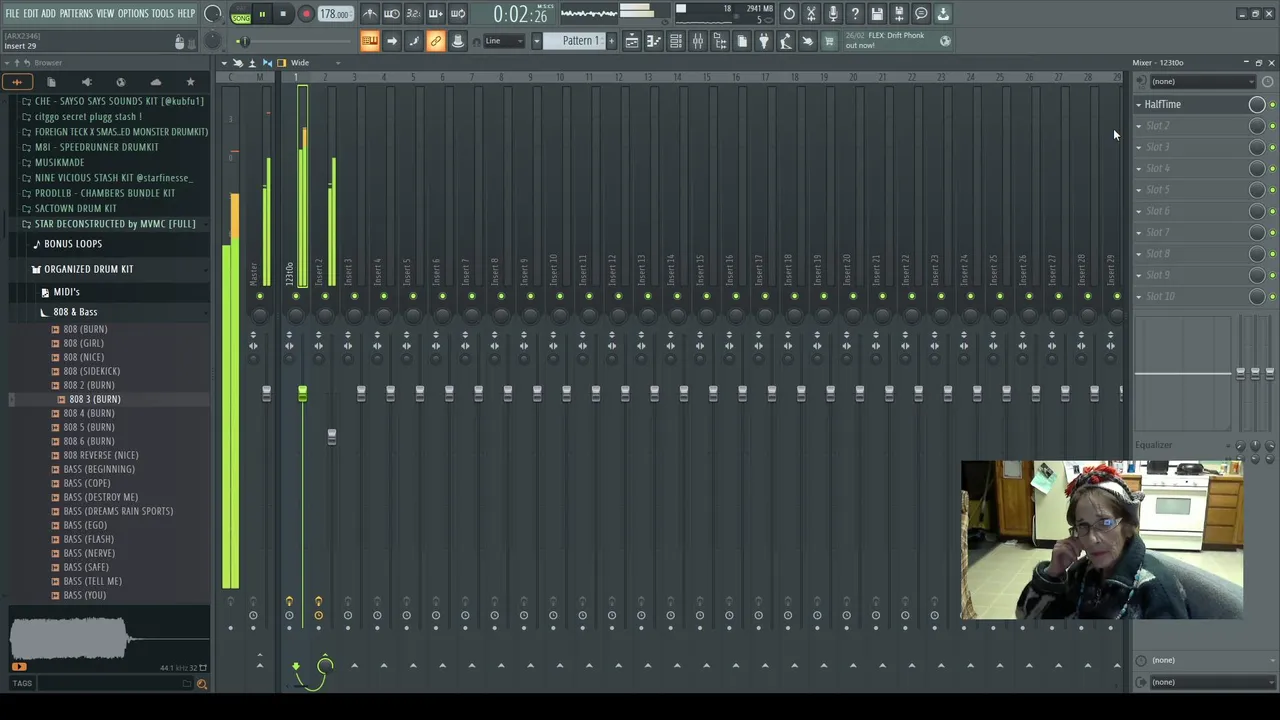Collapse STAR DECONSTRUCTED by MVMC folder
This screenshot has width=1280, height=720.
115,224
